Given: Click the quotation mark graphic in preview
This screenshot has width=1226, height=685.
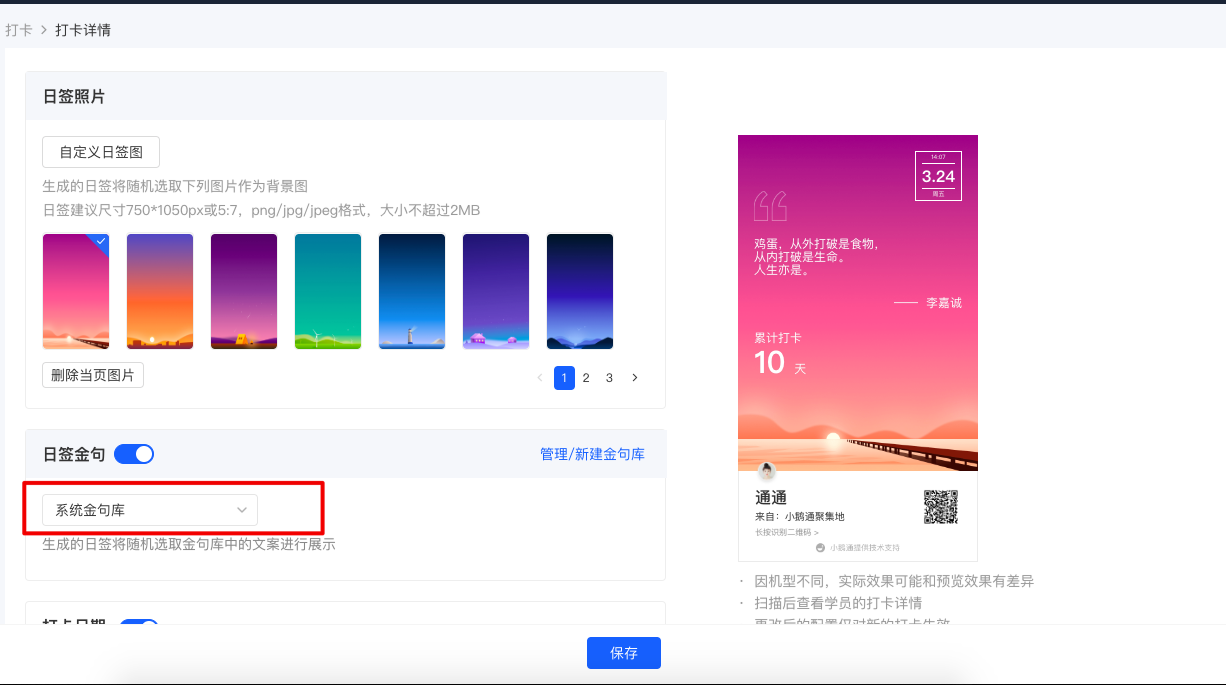Looking at the screenshot, I should pos(770,206).
